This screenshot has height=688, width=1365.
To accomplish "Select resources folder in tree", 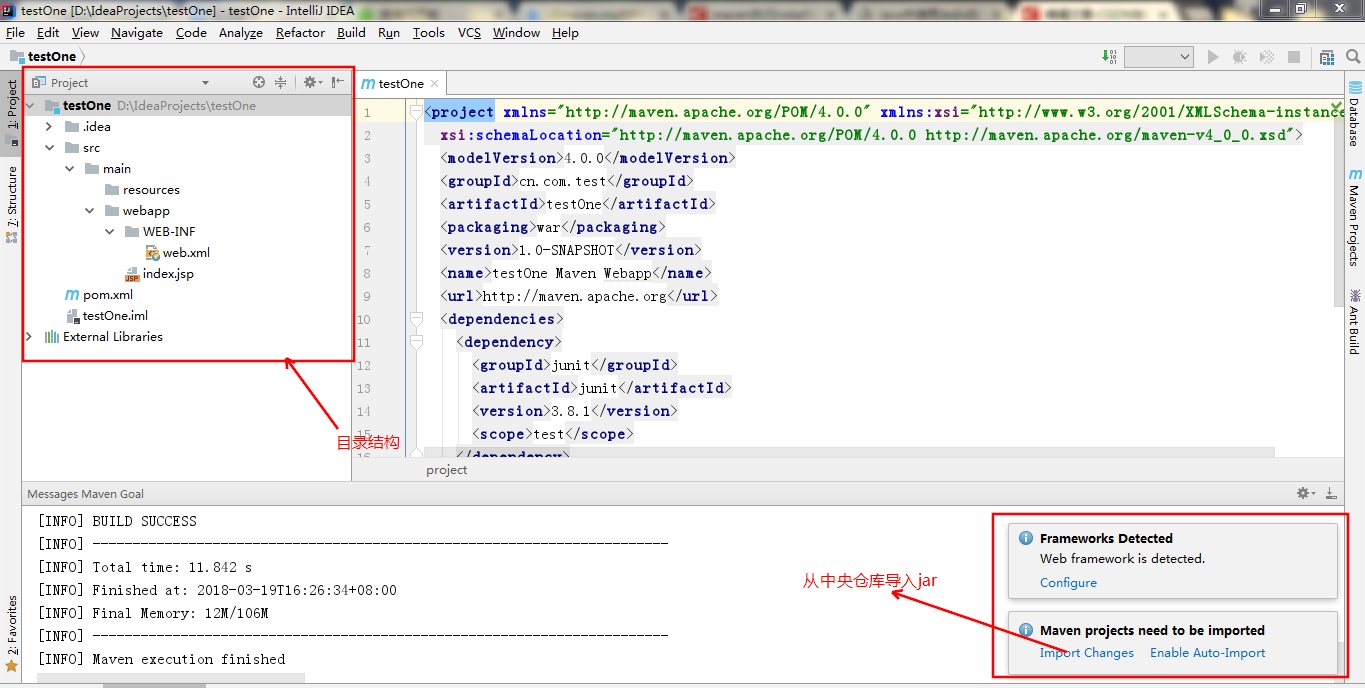I will click(x=151, y=190).
